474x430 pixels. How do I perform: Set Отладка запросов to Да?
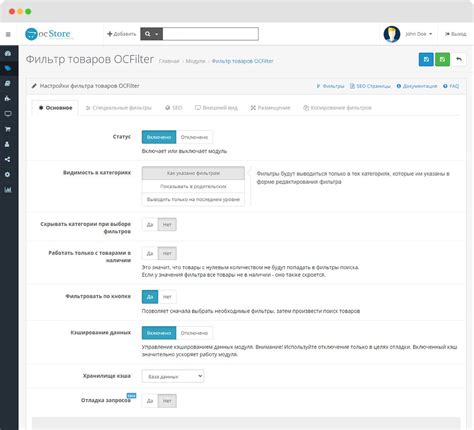[150, 401]
